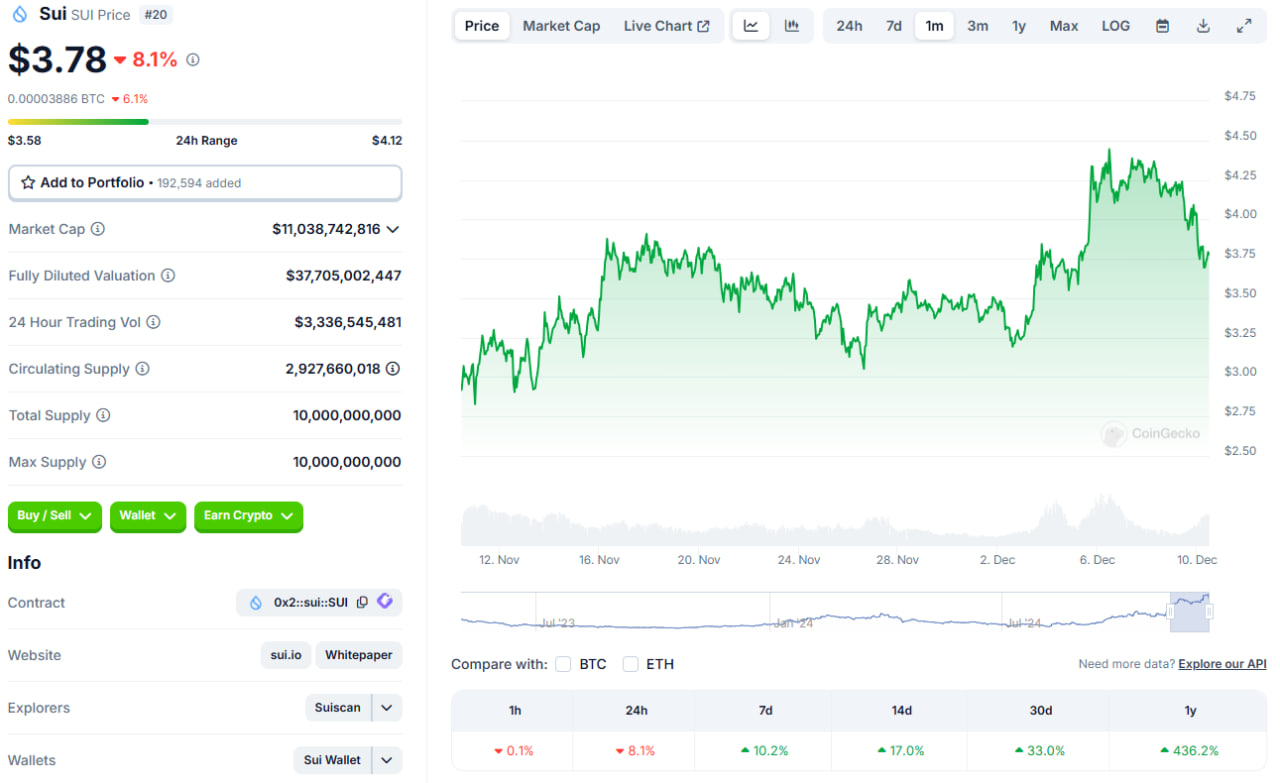1280x783 pixels.
Task: Click the info icon beside Market Cap
Action: (98, 229)
